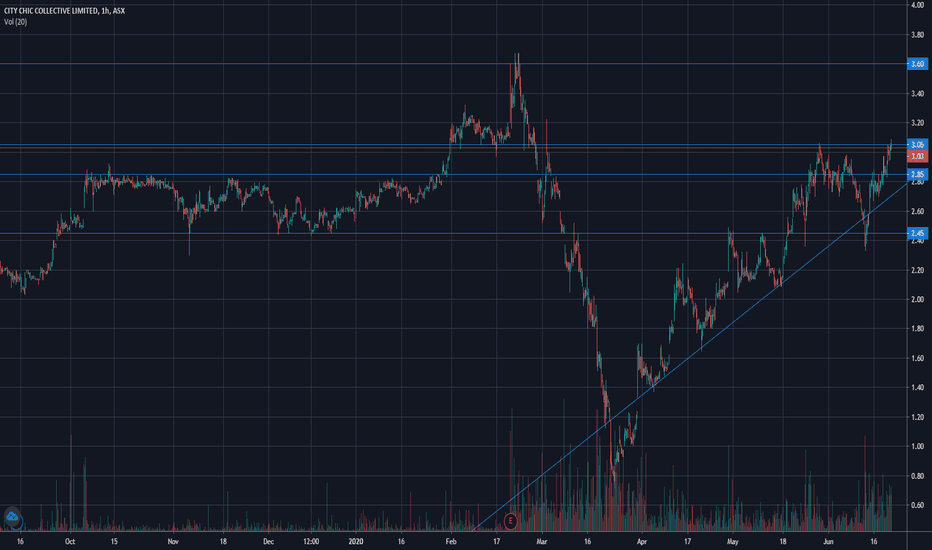Click the 1.00 price axis value
The width and height of the screenshot is (932, 550).
point(917,446)
